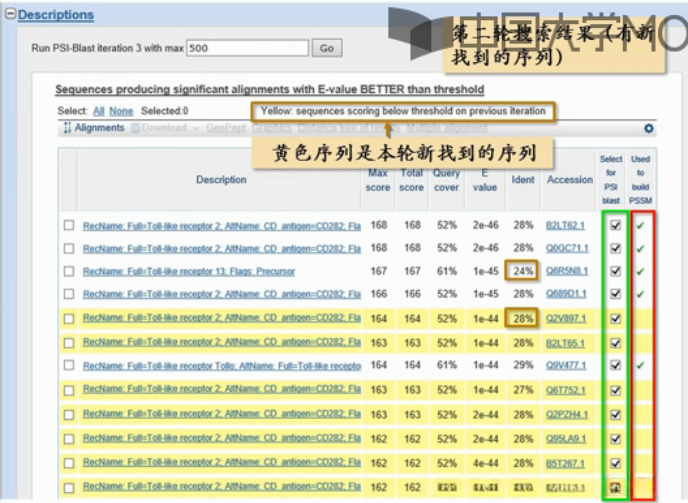Open the Toll-like receptor 2 description for B2LT62.1

(222, 226)
